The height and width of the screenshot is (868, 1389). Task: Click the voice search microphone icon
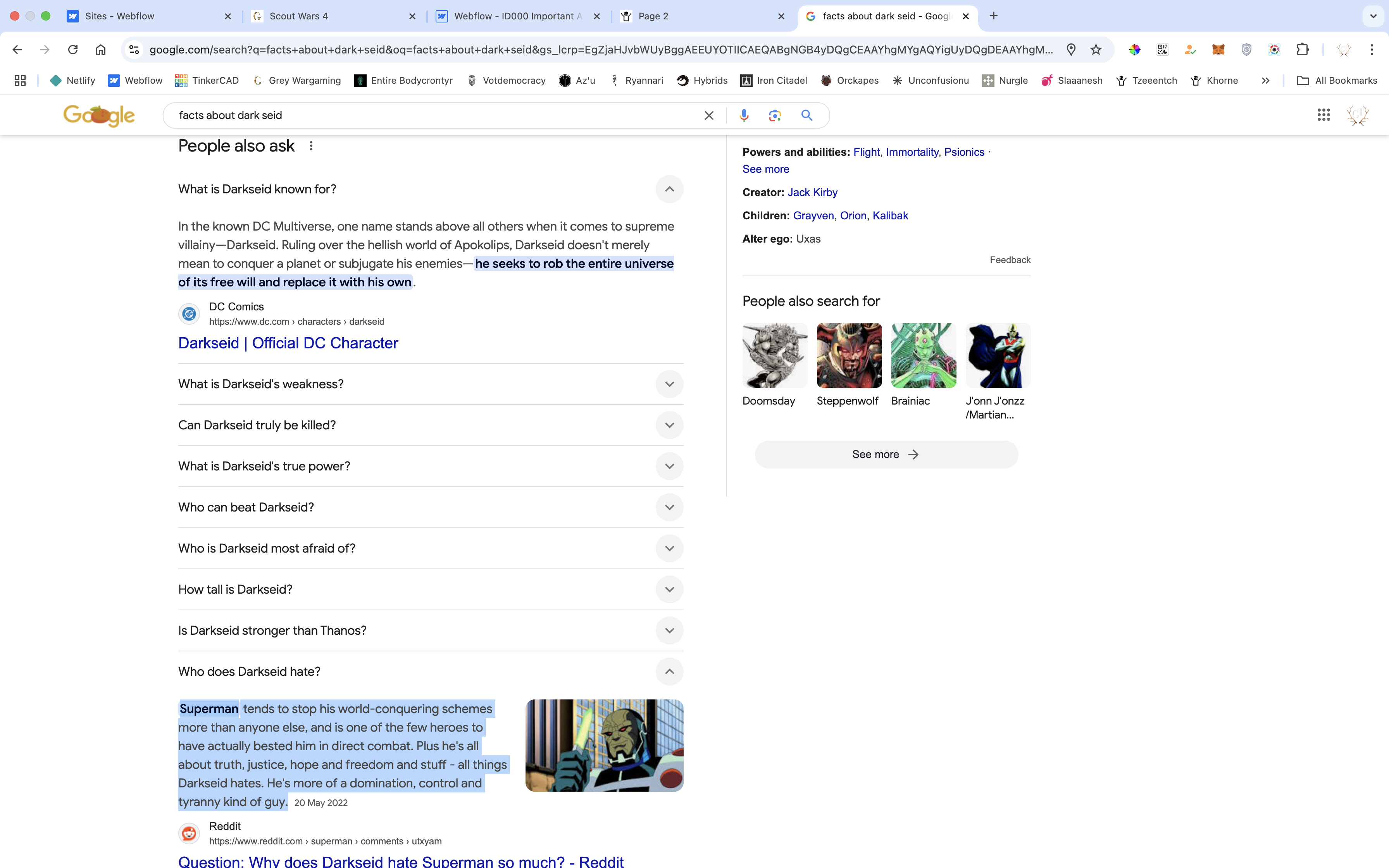pyautogui.click(x=744, y=115)
